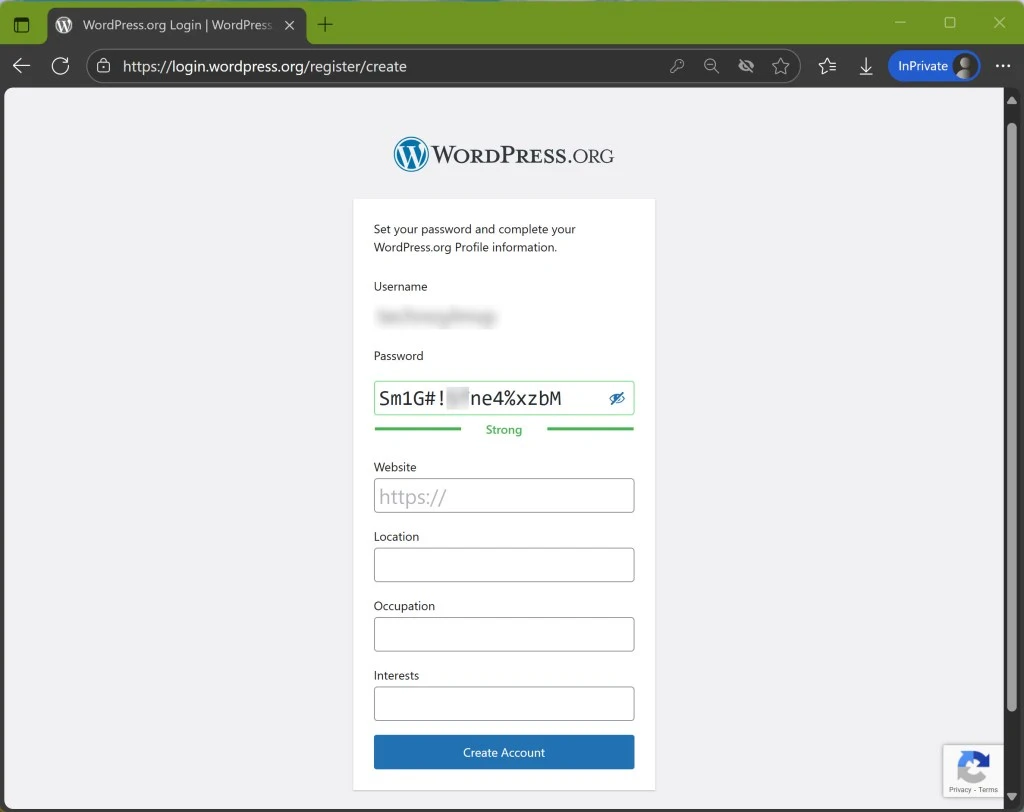The image size is (1024, 812).
Task: Open saved passwords key icon
Action: click(x=677, y=66)
